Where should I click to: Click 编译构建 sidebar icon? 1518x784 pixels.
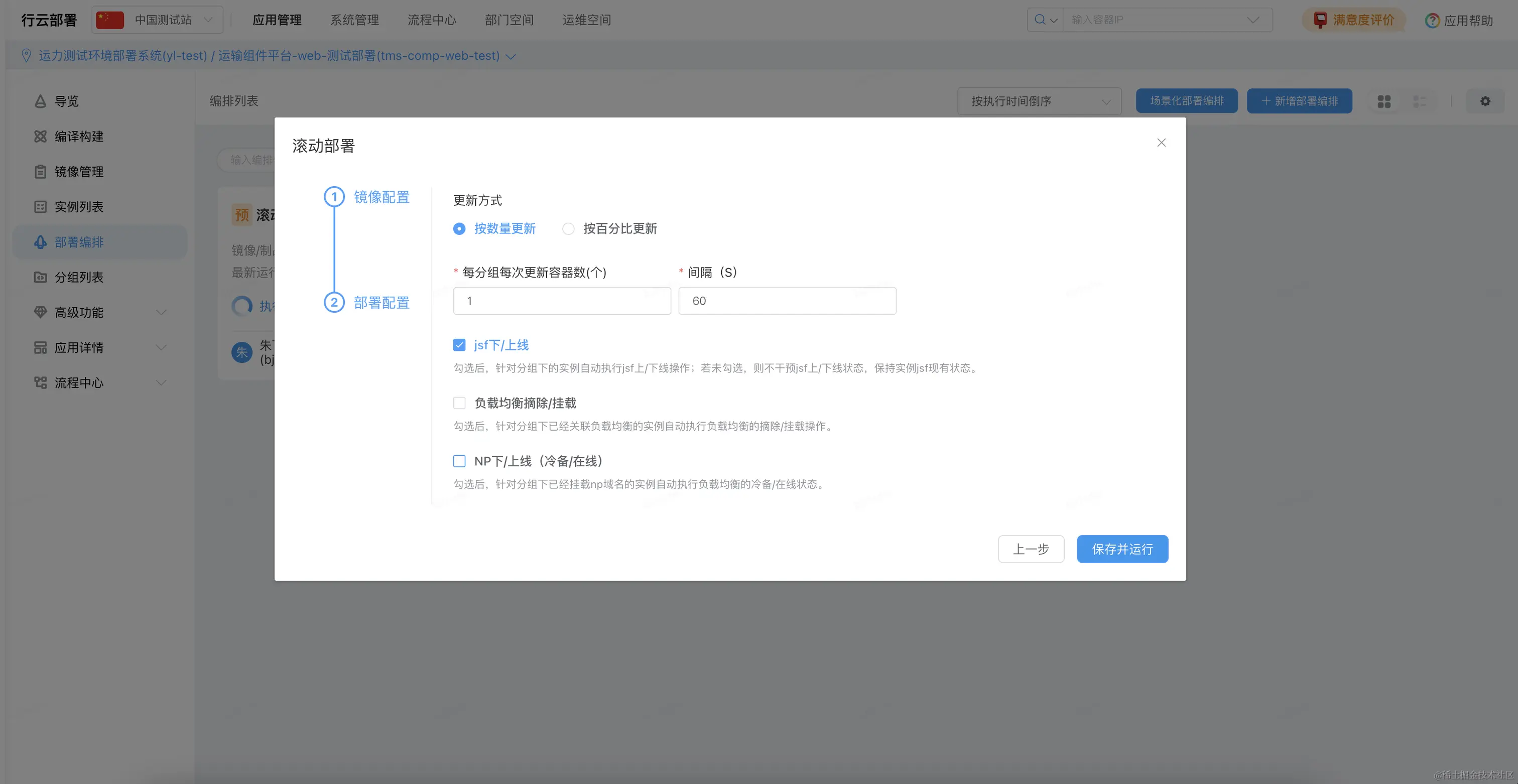click(40, 137)
